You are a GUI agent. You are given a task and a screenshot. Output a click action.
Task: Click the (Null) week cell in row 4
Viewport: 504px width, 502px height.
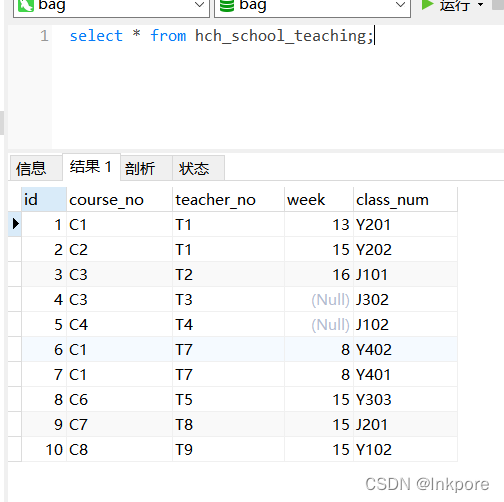[319, 299]
